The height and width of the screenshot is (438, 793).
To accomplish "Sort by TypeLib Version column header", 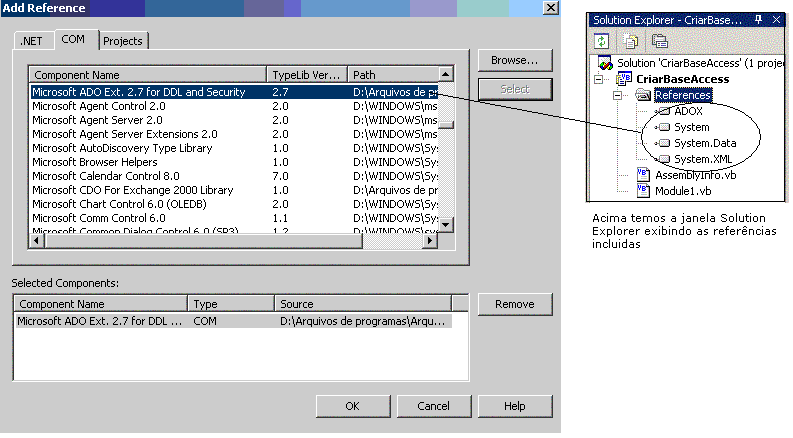I will click(307, 75).
